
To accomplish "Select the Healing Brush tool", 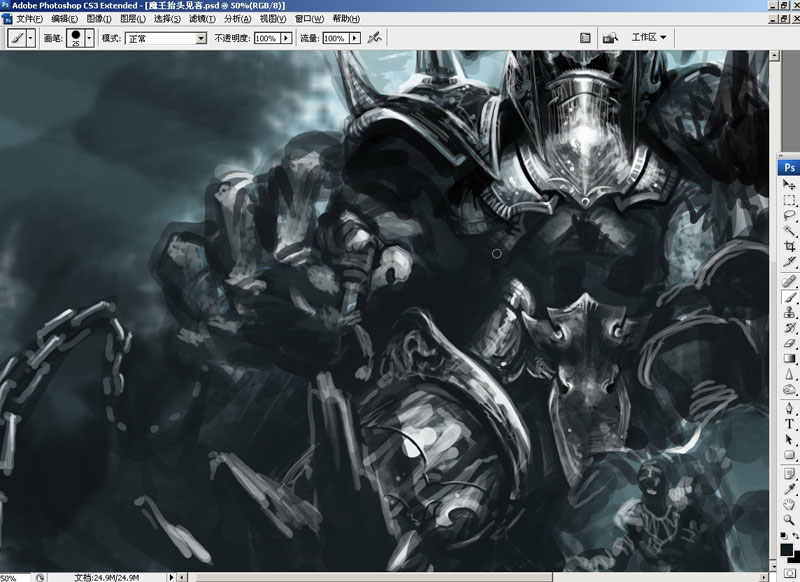I will click(789, 281).
